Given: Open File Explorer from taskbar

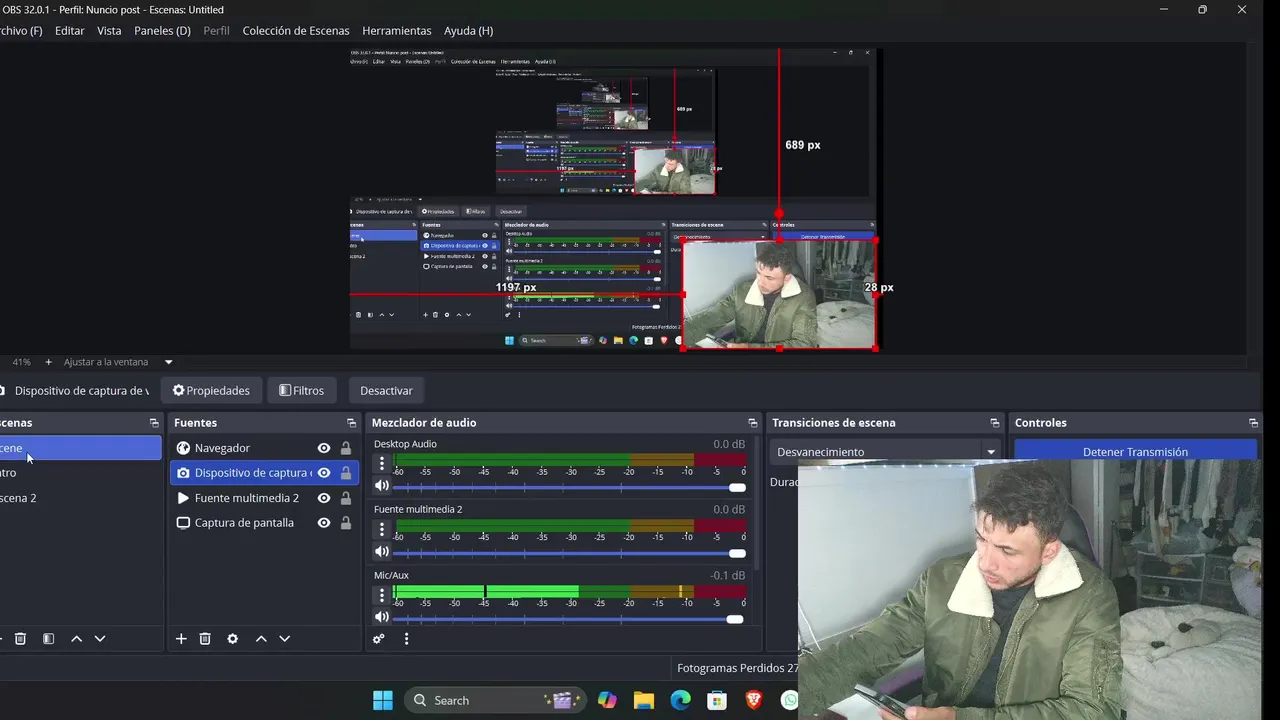Looking at the screenshot, I should [x=643, y=700].
